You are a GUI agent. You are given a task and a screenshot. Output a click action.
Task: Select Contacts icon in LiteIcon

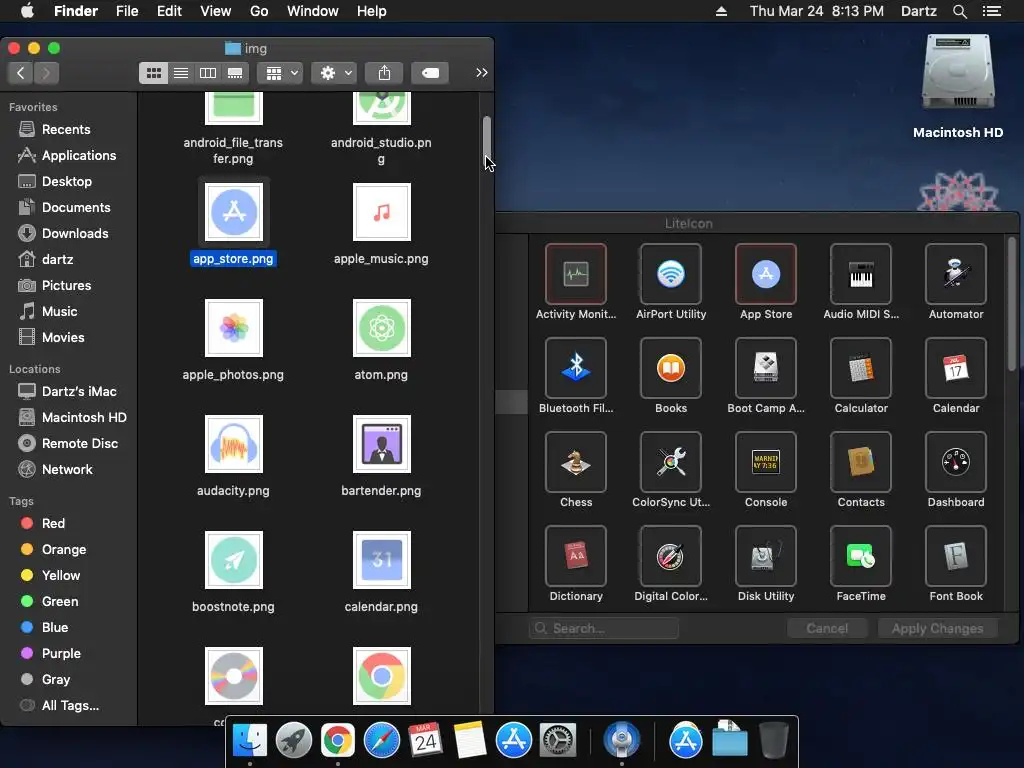(x=861, y=462)
